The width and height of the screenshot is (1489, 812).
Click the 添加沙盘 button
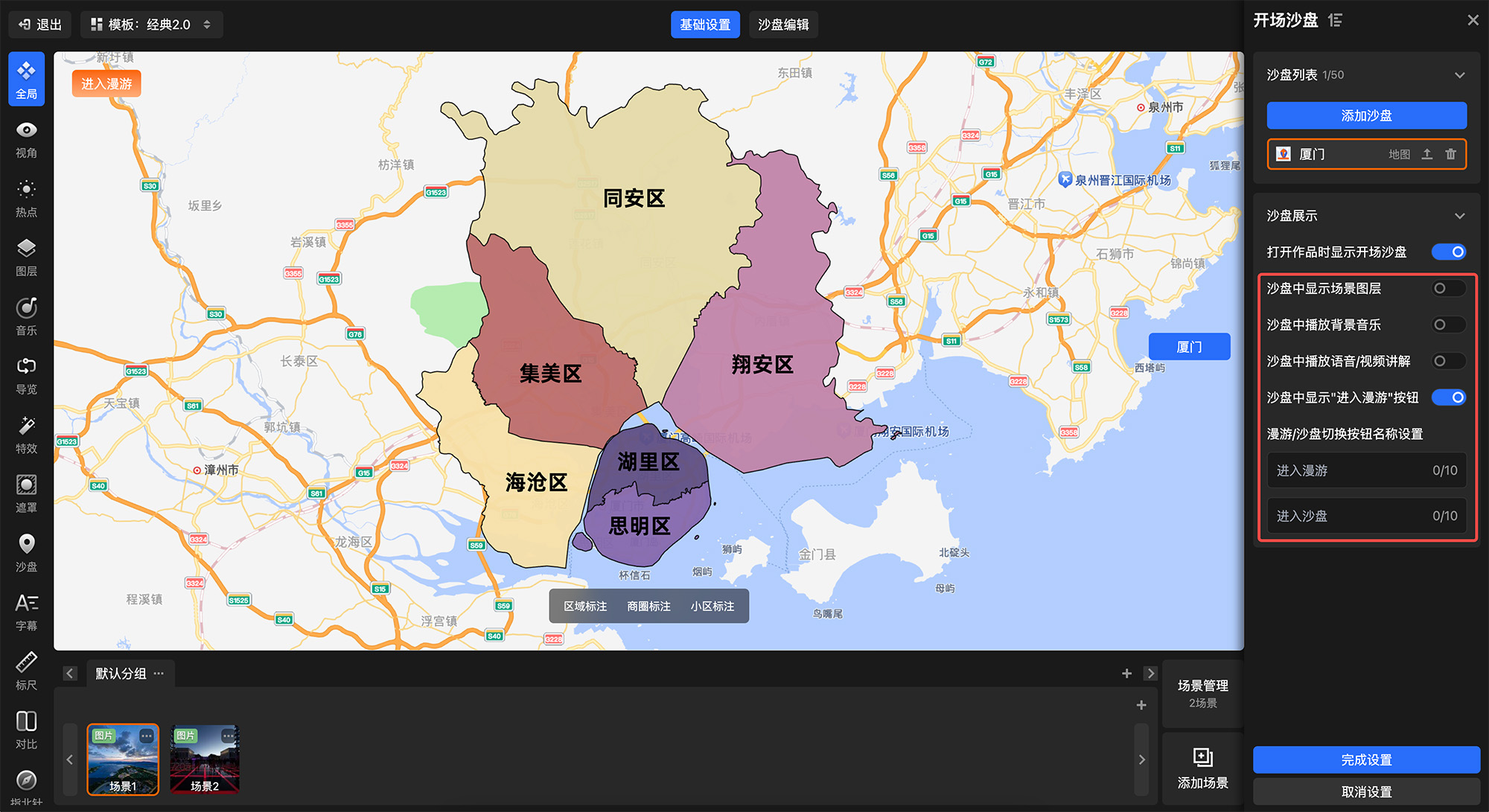(1366, 115)
